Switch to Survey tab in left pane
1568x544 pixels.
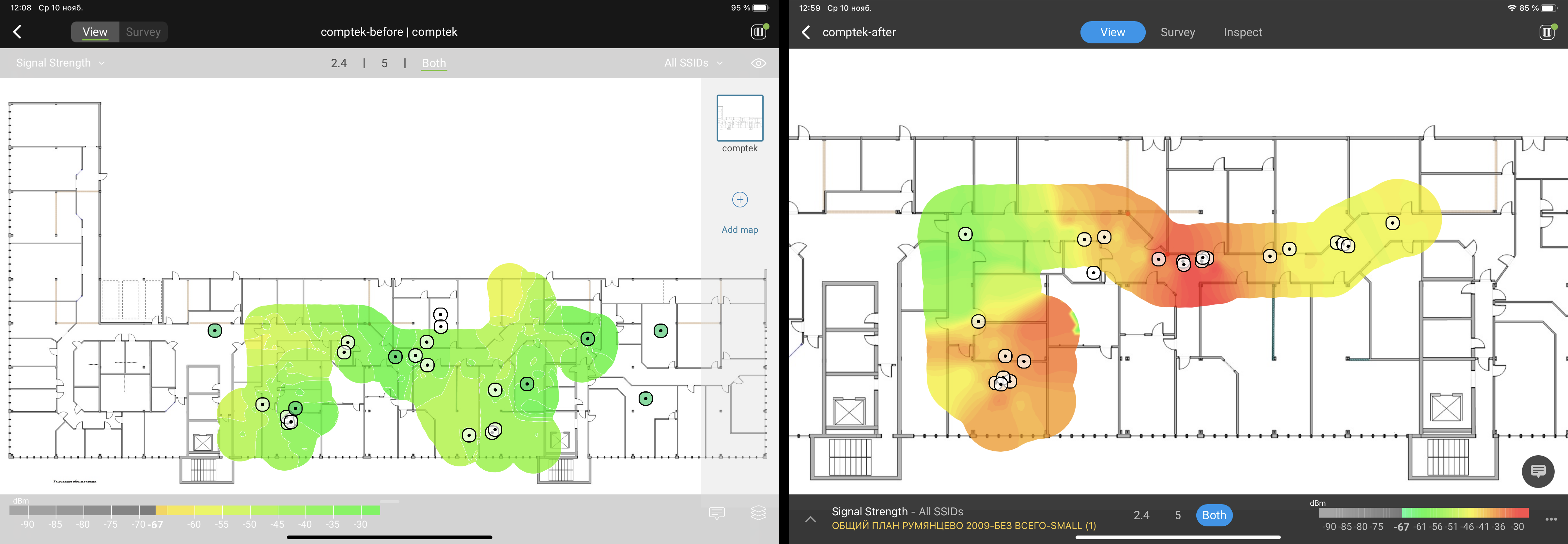(x=143, y=32)
